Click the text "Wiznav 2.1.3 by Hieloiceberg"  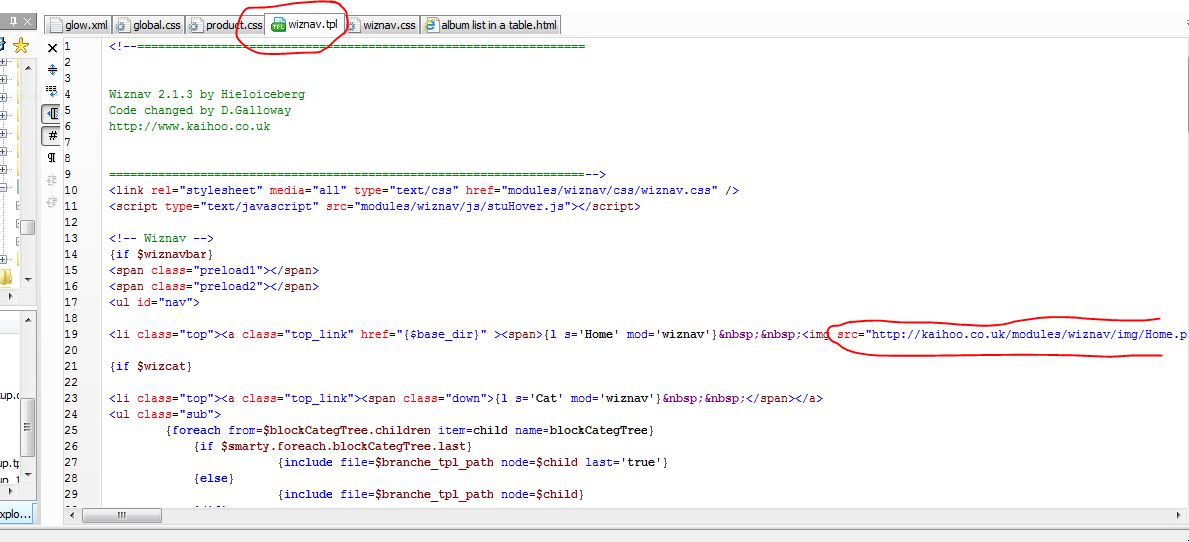(x=207, y=95)
